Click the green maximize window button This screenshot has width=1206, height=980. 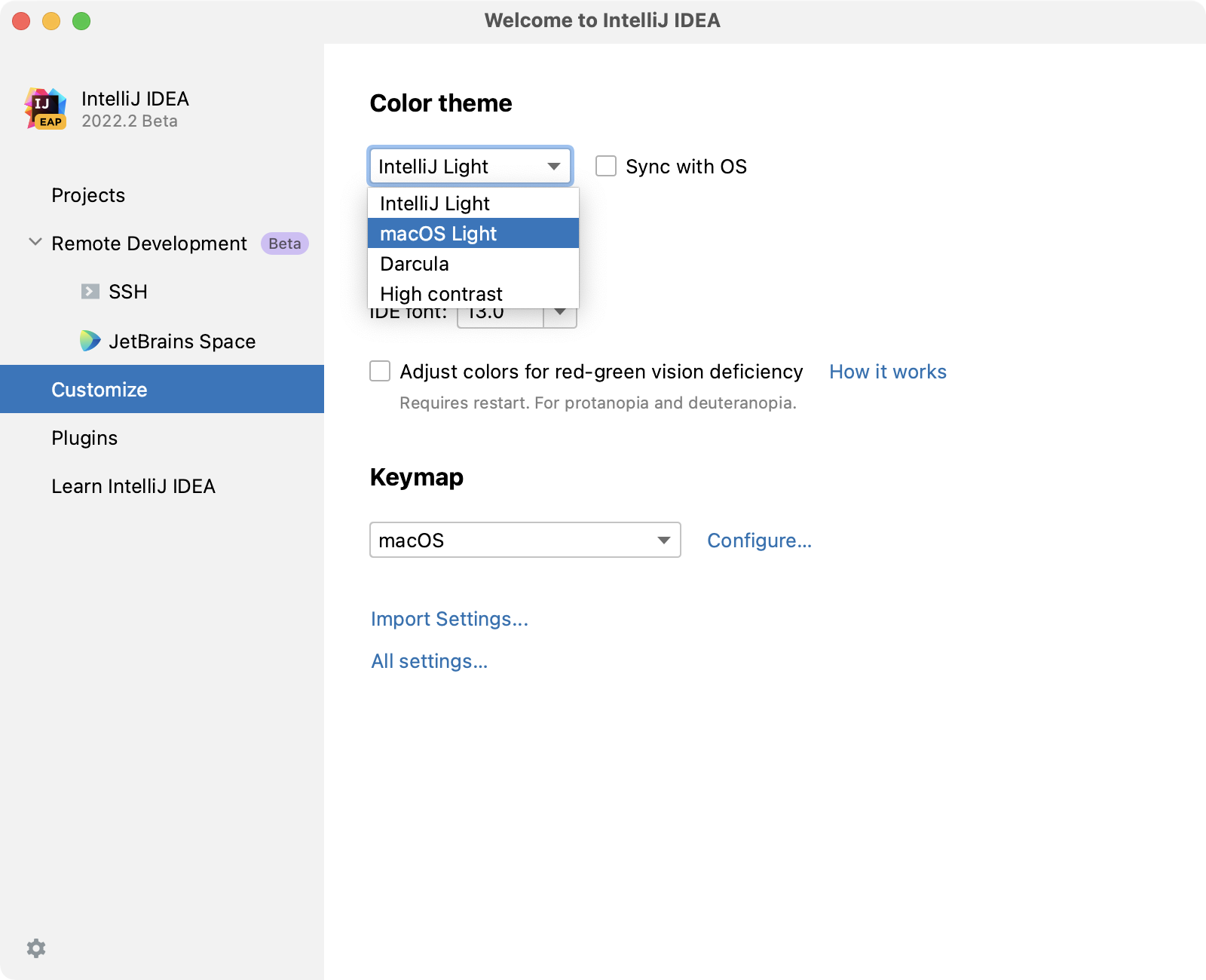pos(81,21)
